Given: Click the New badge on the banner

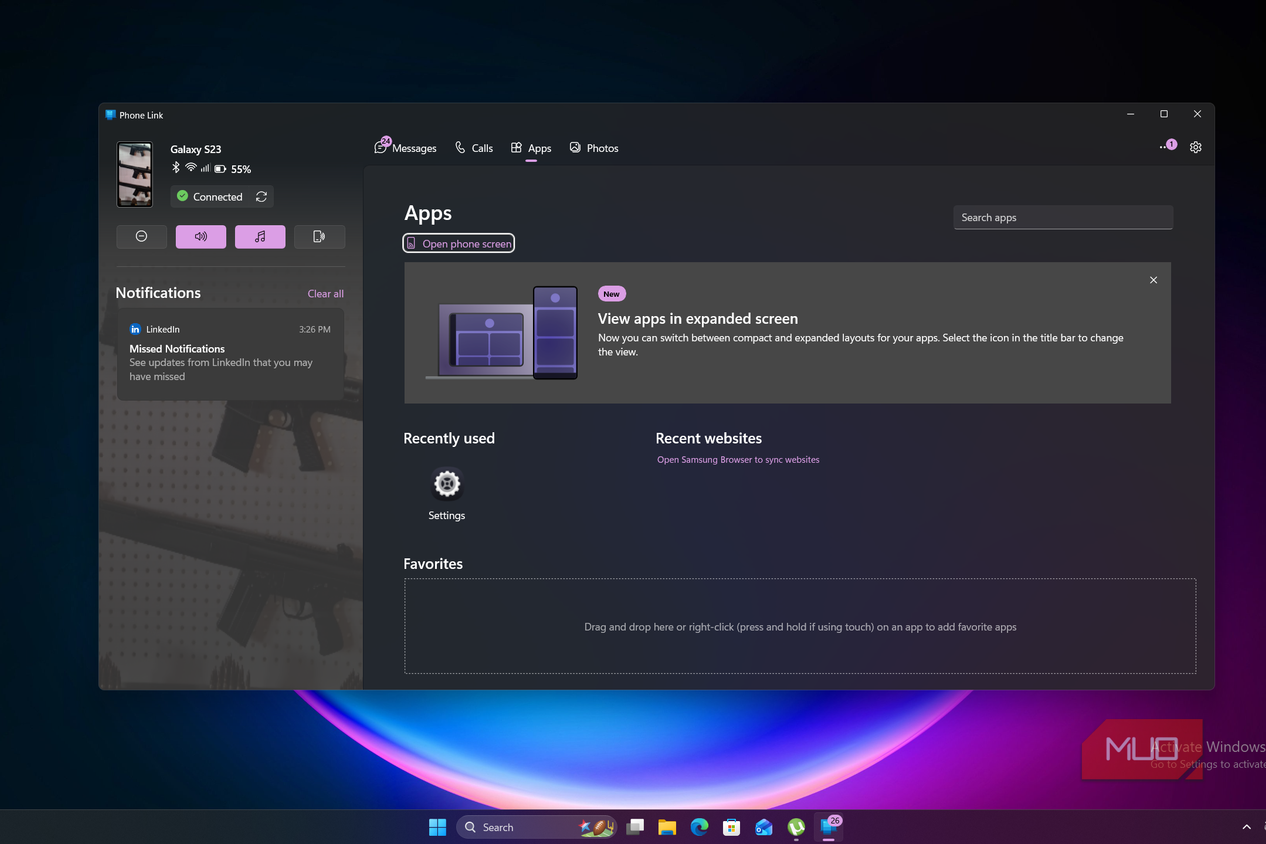Looking at the screenshot, I should [612, 294].
